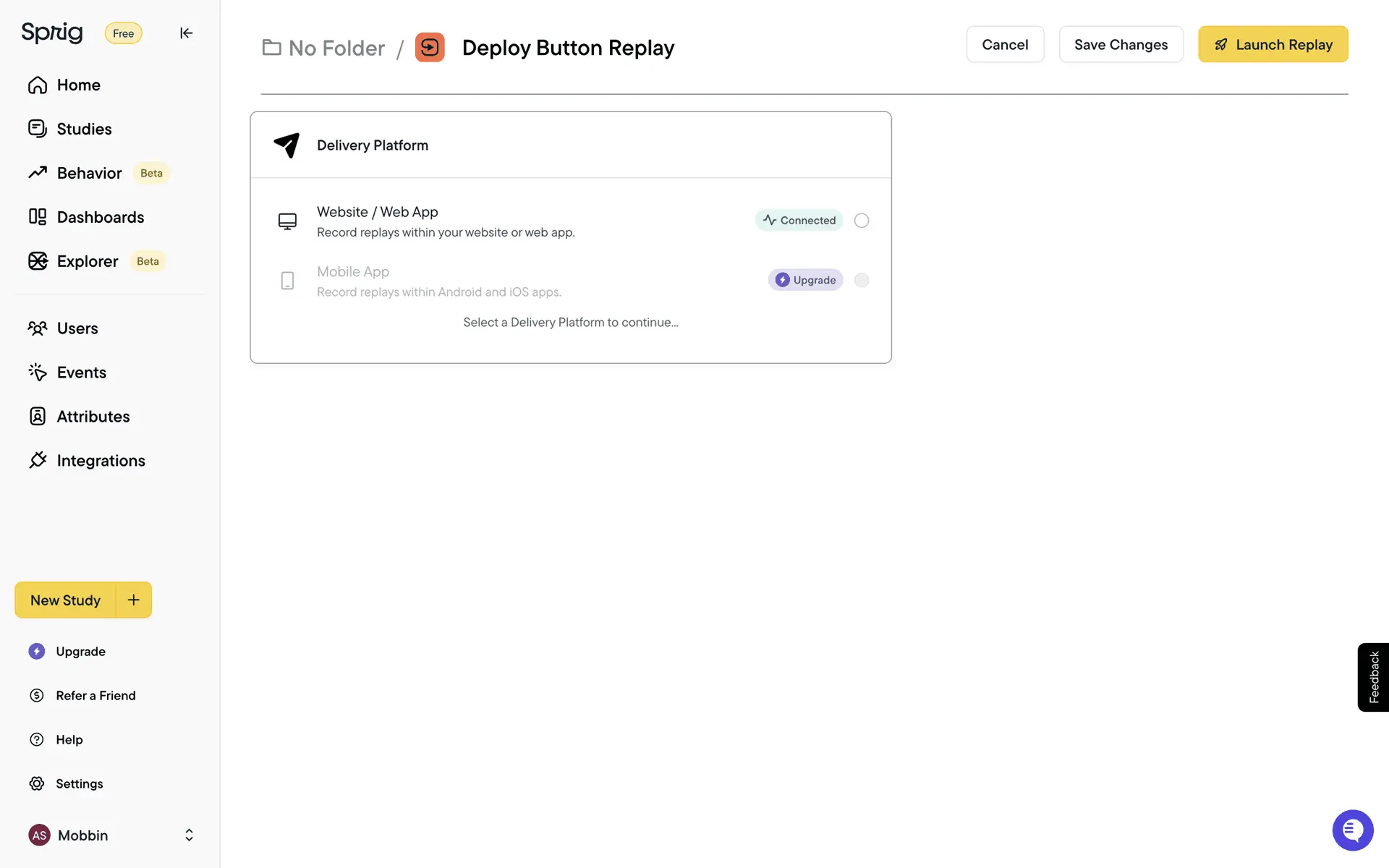Open the Integrations page
1389x868 pixels.
[x=101, y=461]
